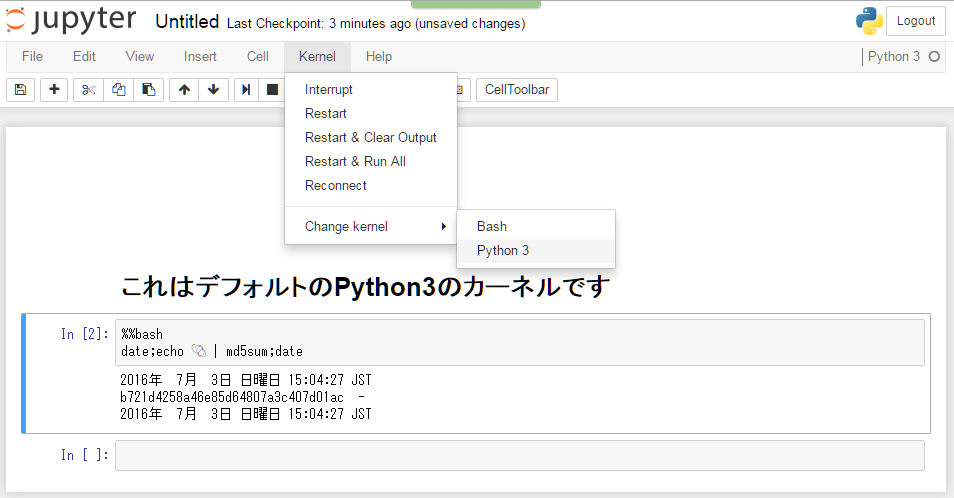Click the md5sum hash output line
Viewport: 954px width, 498px height.
tap(242, 397)
